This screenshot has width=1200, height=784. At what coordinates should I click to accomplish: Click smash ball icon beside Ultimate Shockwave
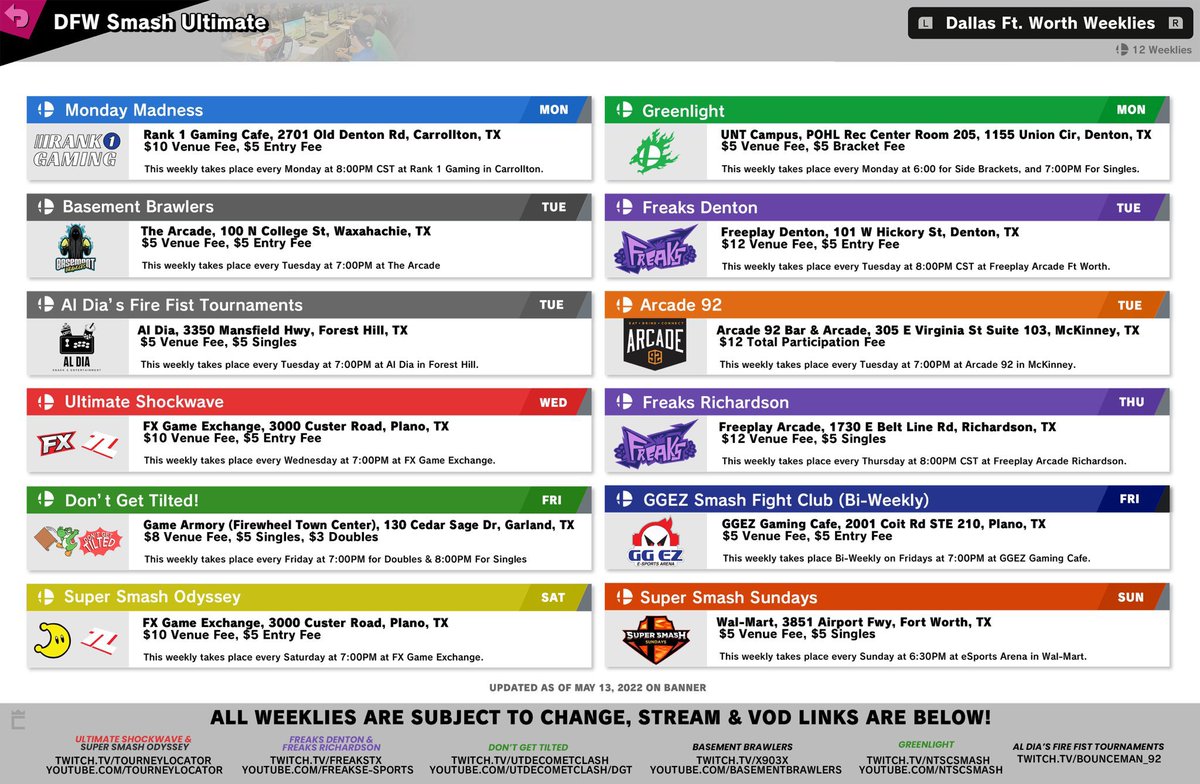[46, 402]
